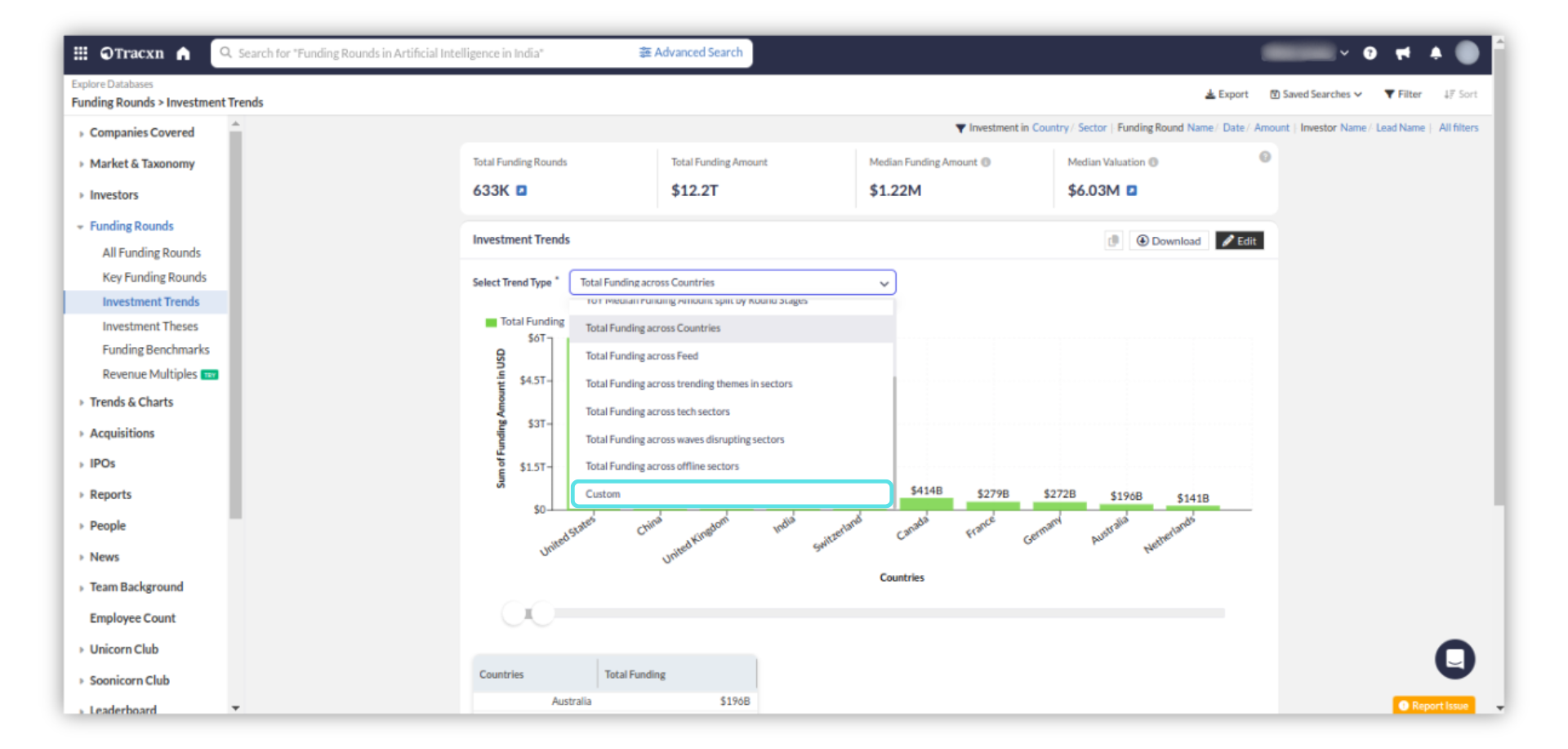Screen dimensions: 1568x749
Task: Click the copy chart icon beside Download
Action: (1113, 241)
